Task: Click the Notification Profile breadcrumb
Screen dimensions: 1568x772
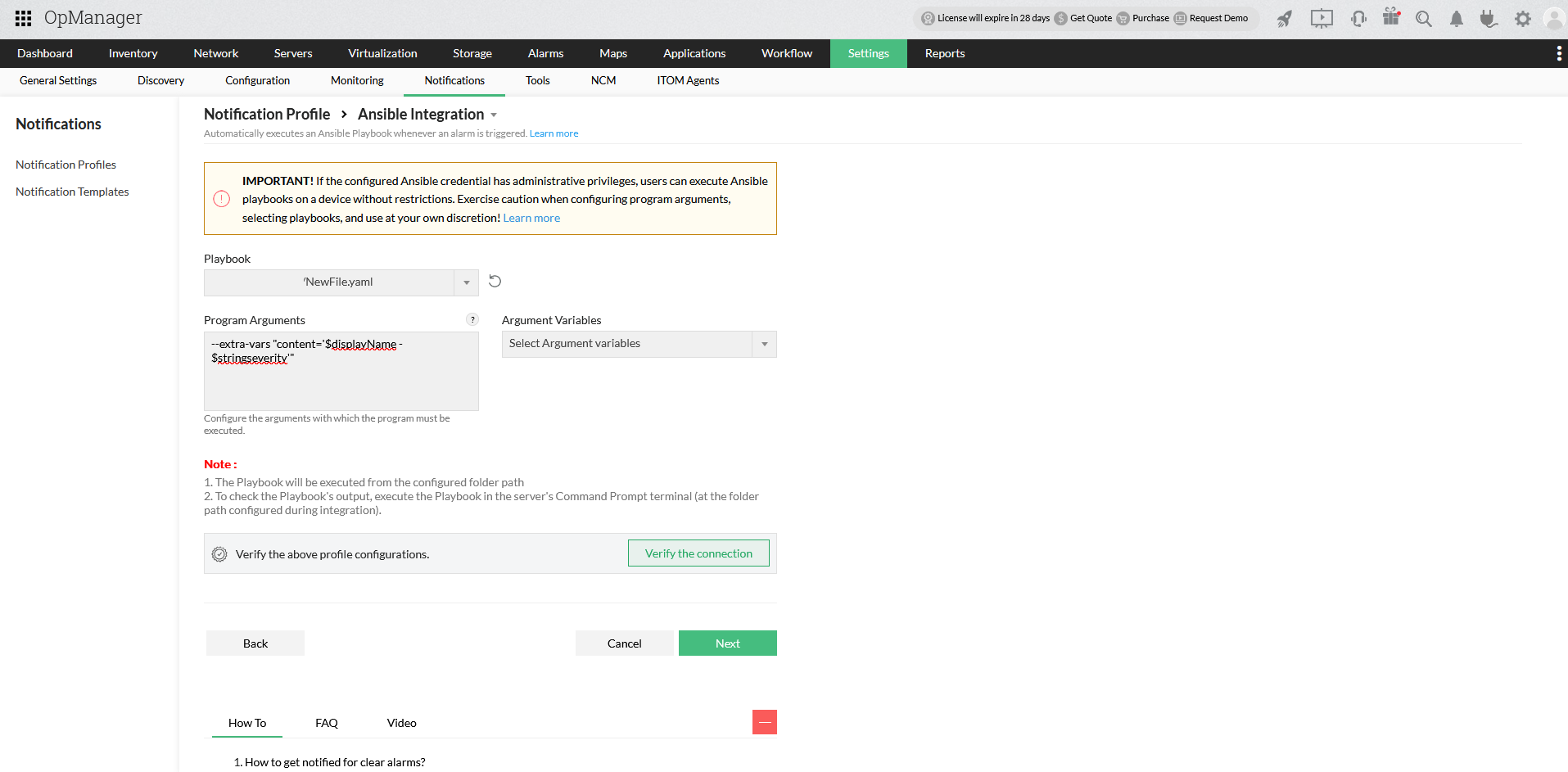Action: (267, 115)
